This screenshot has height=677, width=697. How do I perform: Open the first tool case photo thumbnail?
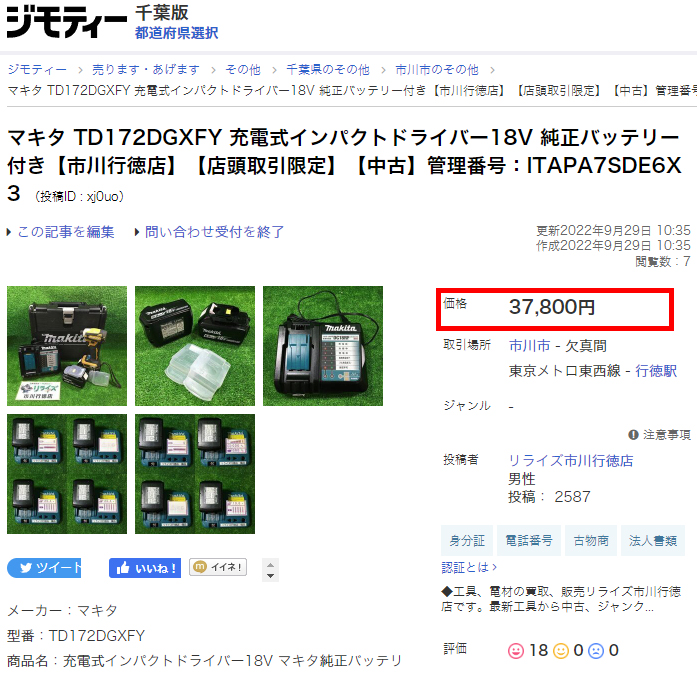point(67,345)
